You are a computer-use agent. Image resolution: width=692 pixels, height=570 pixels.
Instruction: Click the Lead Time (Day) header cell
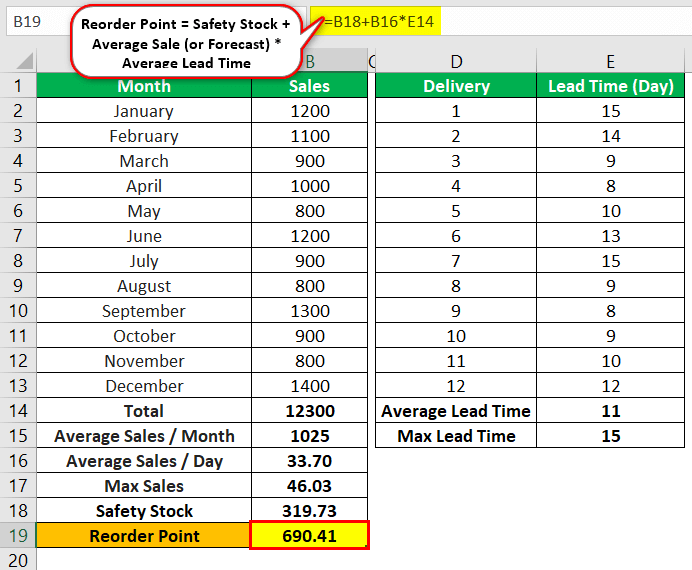(610, 86)
